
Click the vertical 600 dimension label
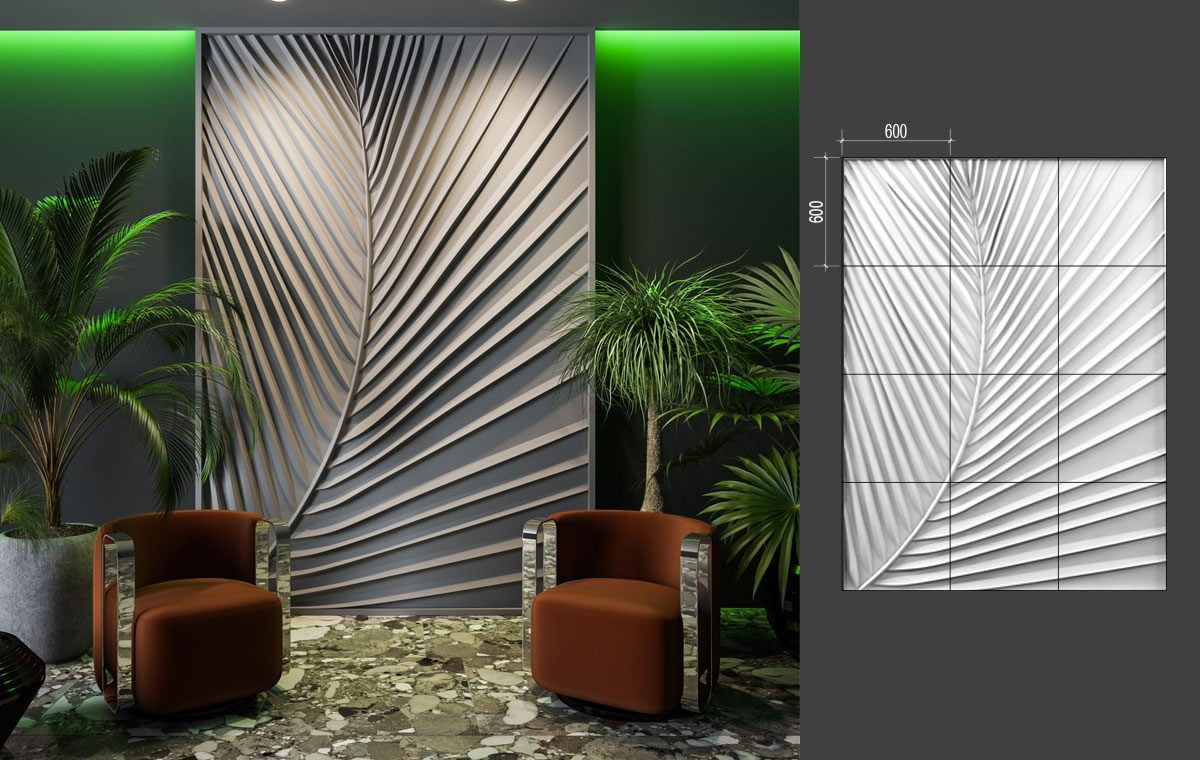click(817, 212)
